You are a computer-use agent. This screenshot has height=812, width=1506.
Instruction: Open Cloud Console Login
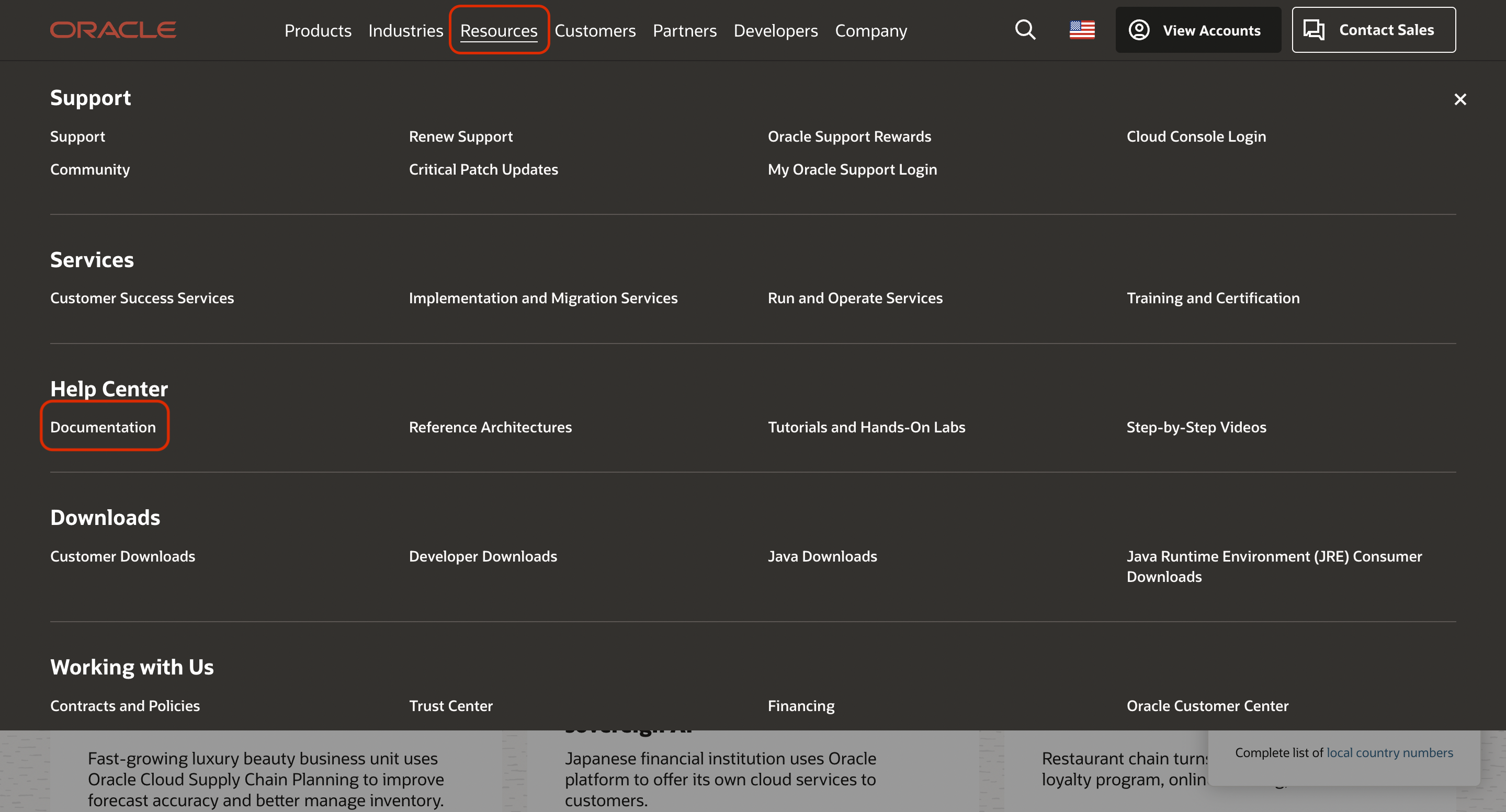[1196, 136]
